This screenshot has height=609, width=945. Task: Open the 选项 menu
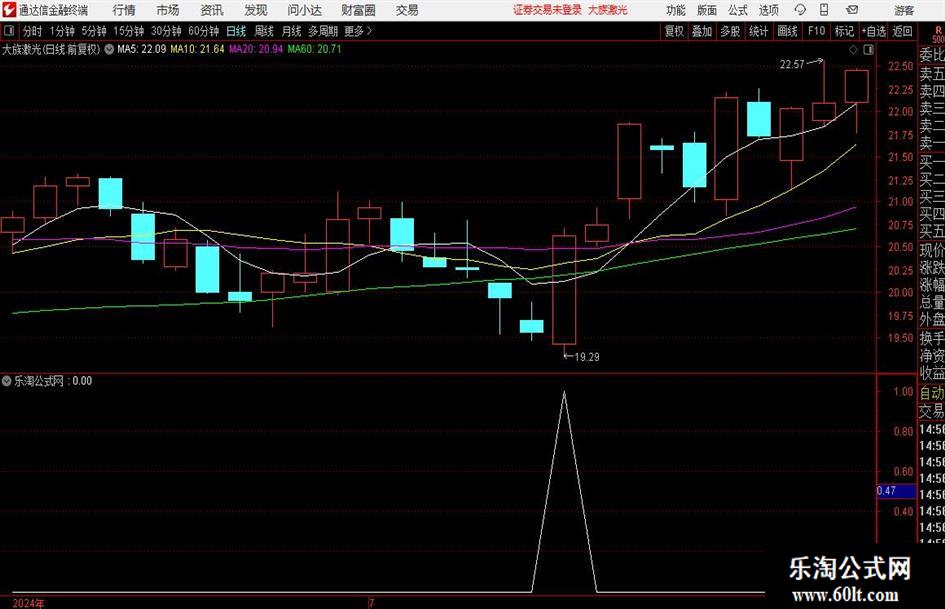(768, 10)
